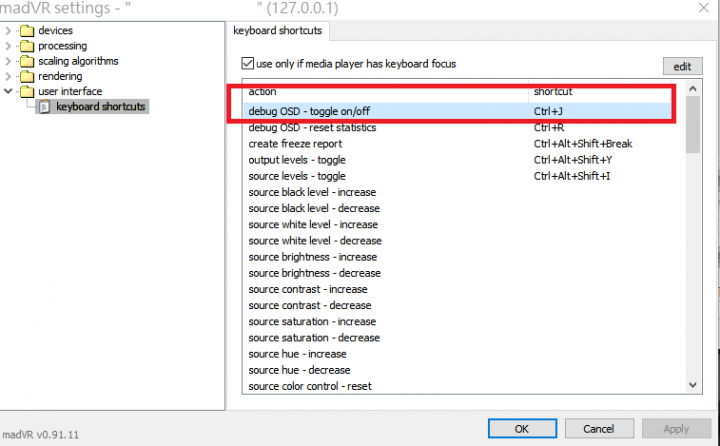Click the keyboard shortcuts page icon
This screenshot has width=720, height=446.
(45, 107)
